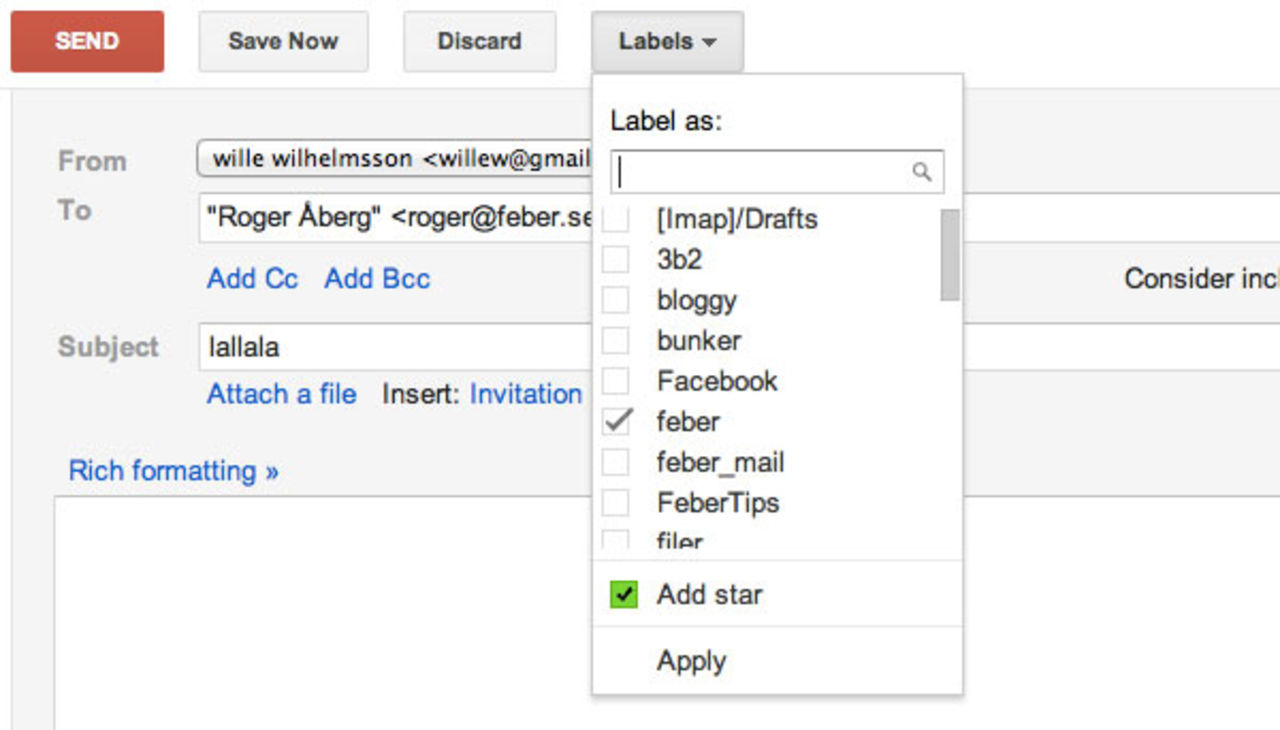This screenshot has width=1280, height=730.
Task: Check the Facebook label checkbox
Action: pos(616,381)
